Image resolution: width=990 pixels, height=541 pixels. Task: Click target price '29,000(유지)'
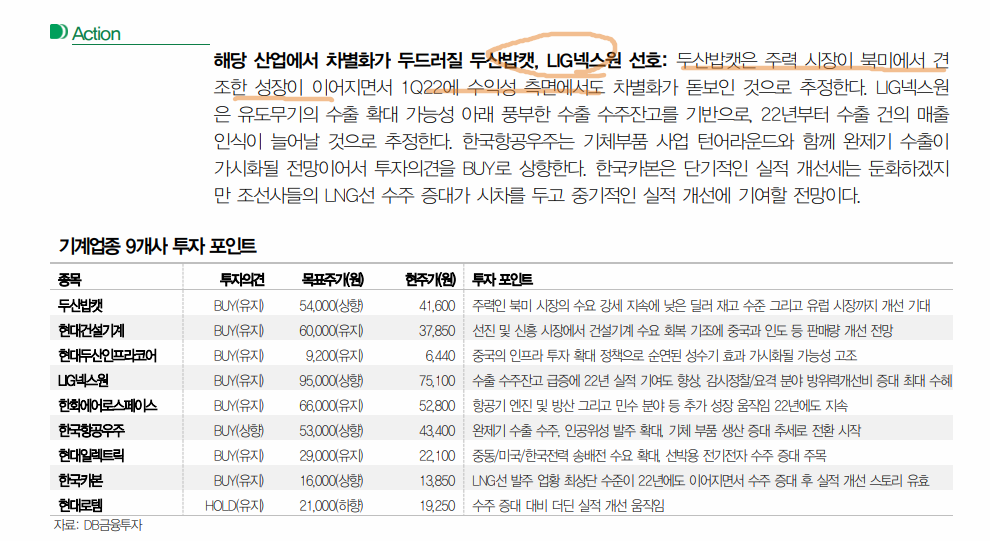pos(331,455)
